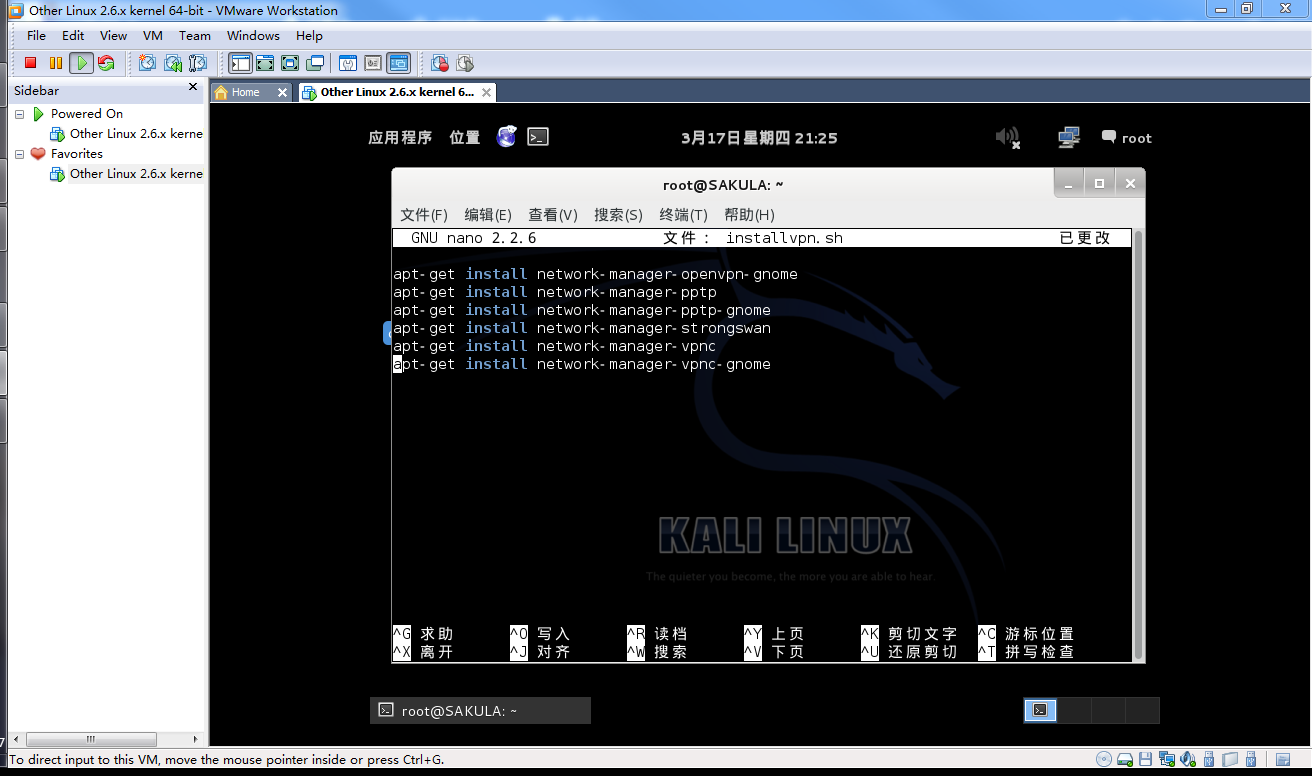
Task: Open the 应用程序 applications menu in the guest
Action: point(400,138)
